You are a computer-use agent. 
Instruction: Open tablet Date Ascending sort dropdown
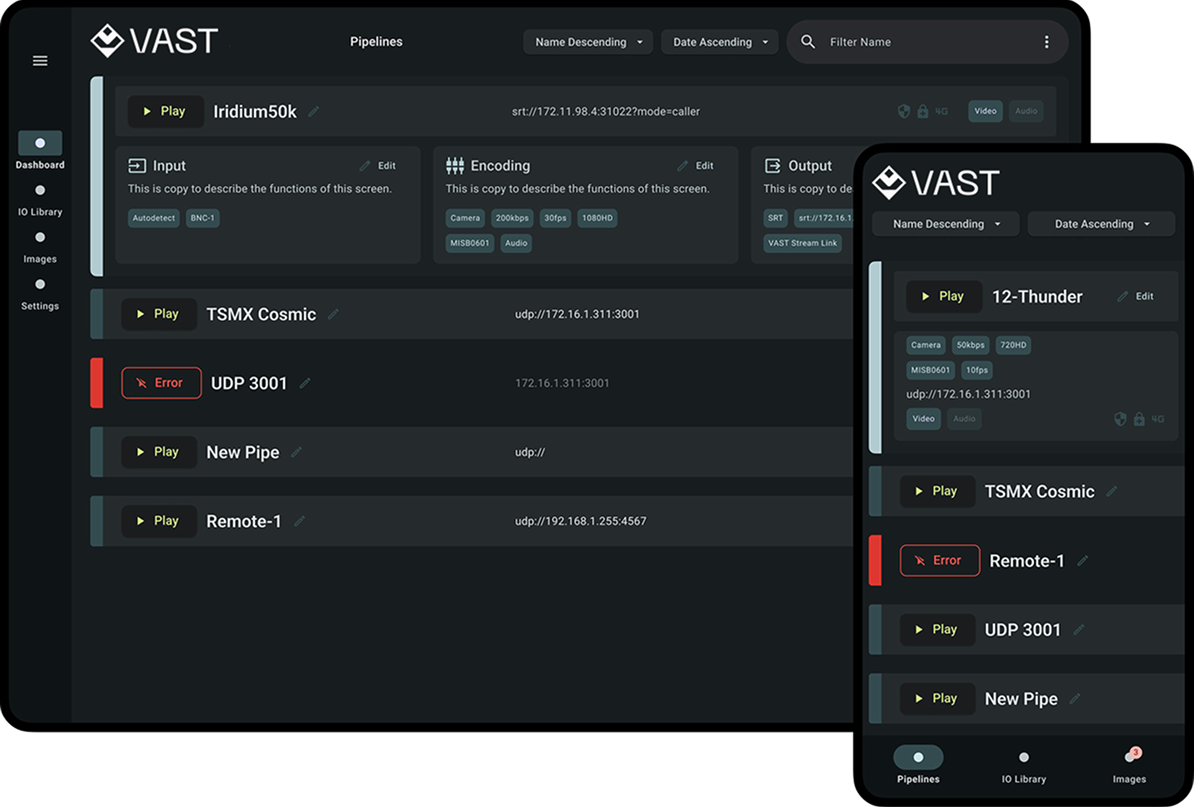(720, 42)
